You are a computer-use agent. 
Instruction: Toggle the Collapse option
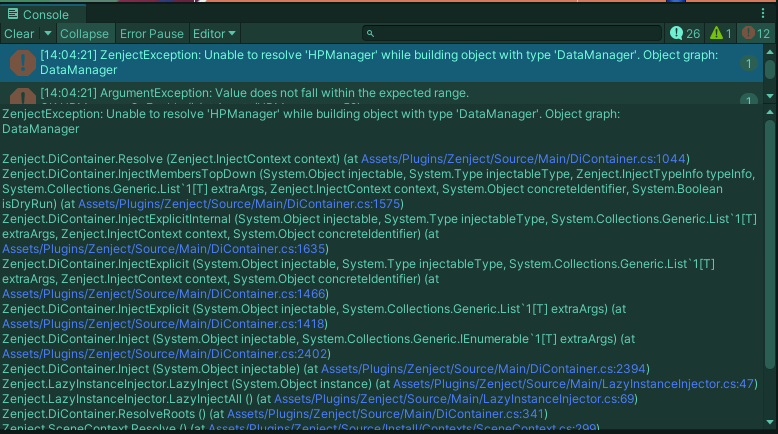pyautogui.click(x=84, y=34)
